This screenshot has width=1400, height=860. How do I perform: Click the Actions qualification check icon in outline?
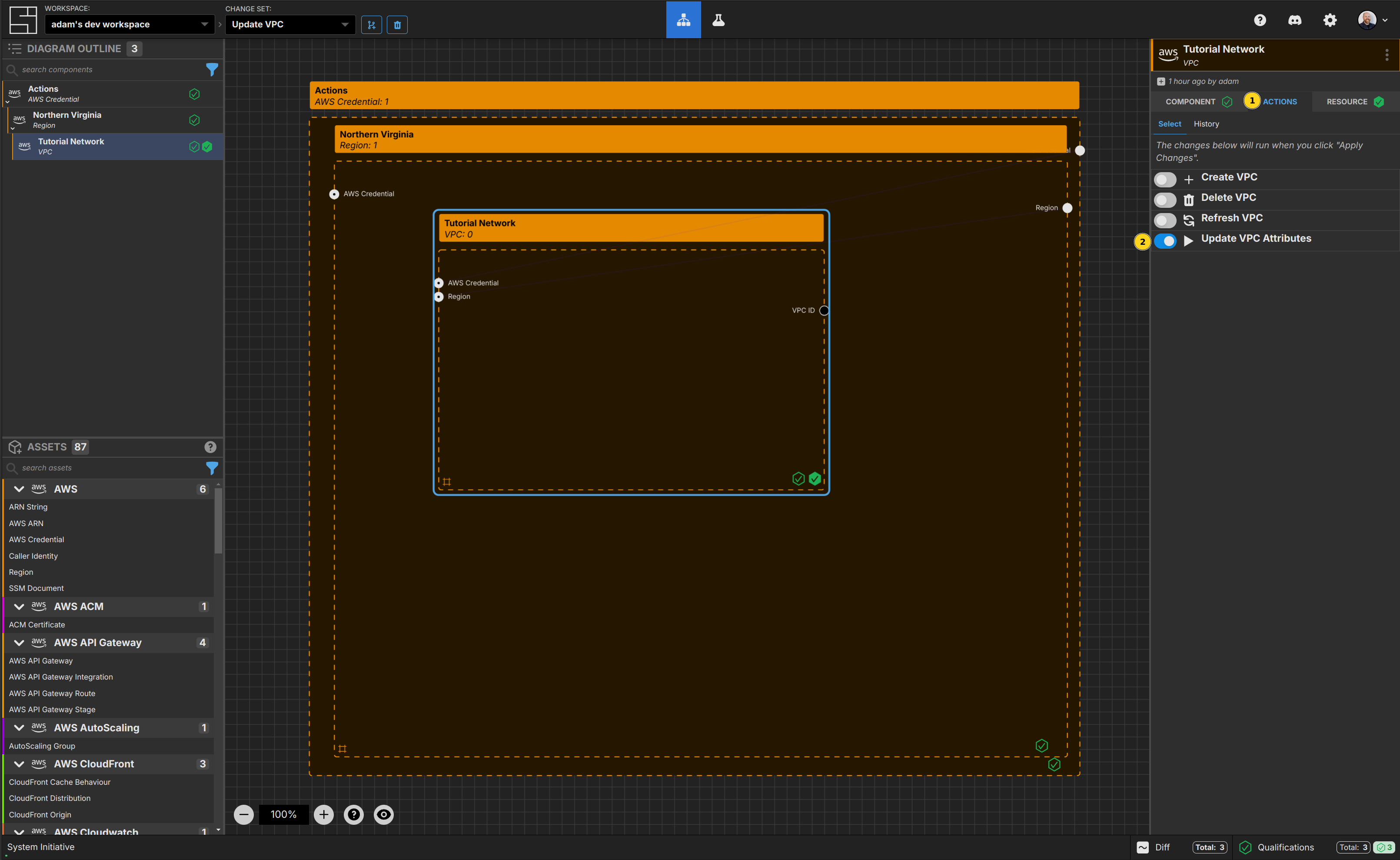[x=194, y=94]
